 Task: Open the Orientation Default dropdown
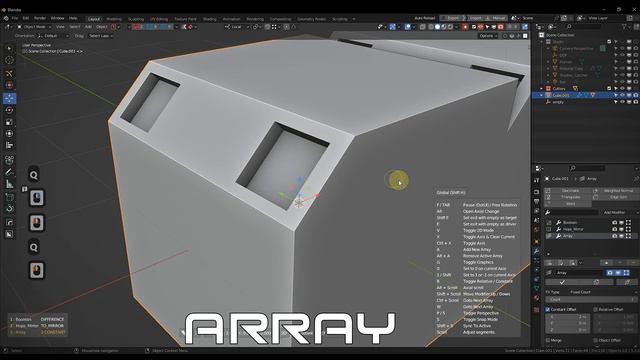(53, 36)
